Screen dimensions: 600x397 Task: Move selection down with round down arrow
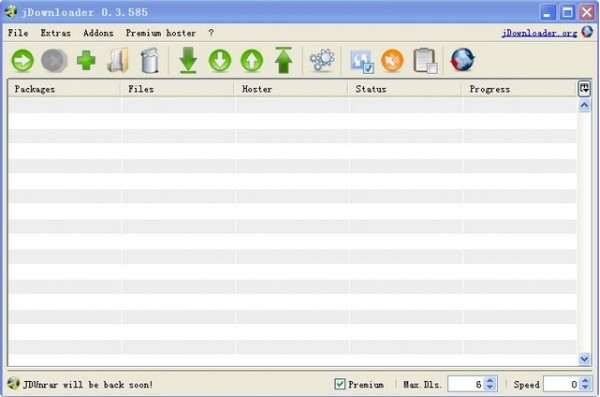coord(220,60)
